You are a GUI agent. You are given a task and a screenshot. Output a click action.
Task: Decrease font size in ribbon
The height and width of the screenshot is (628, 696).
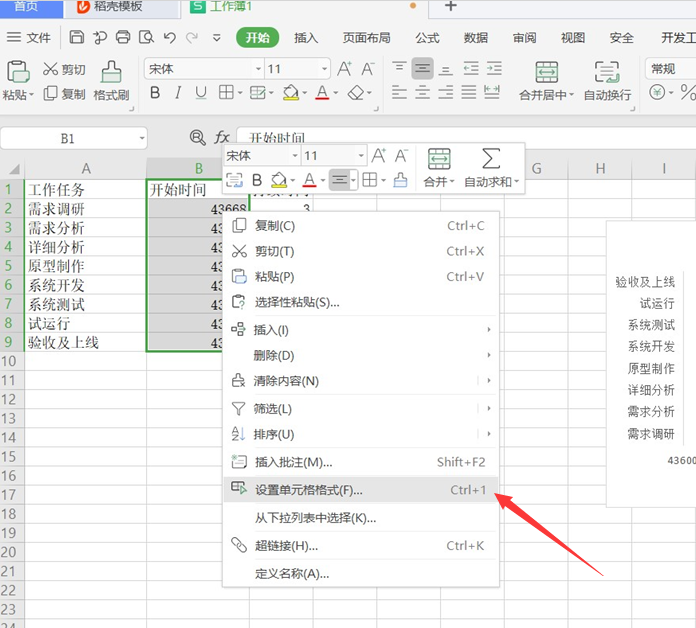(368, 69)
